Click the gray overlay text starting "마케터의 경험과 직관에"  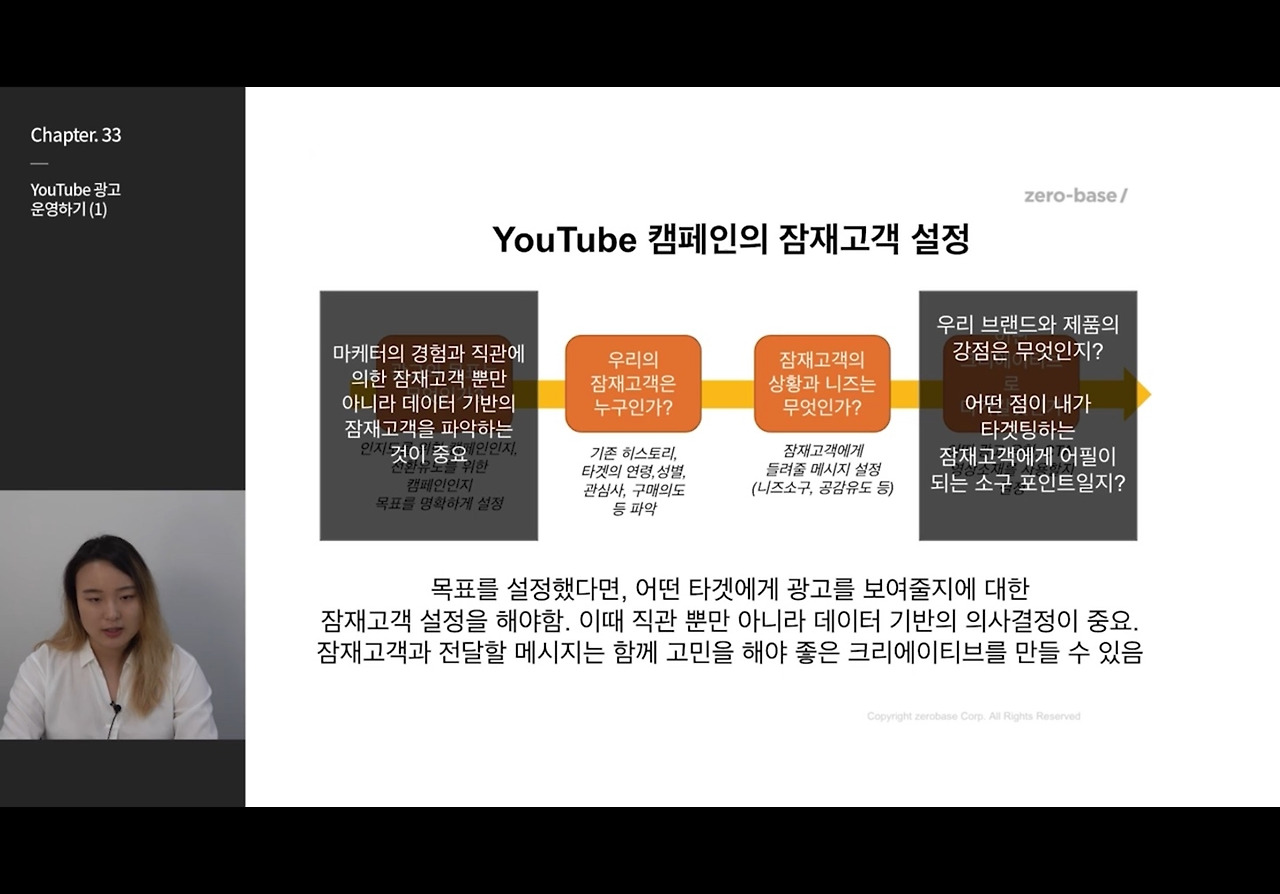tap(429, 403)
